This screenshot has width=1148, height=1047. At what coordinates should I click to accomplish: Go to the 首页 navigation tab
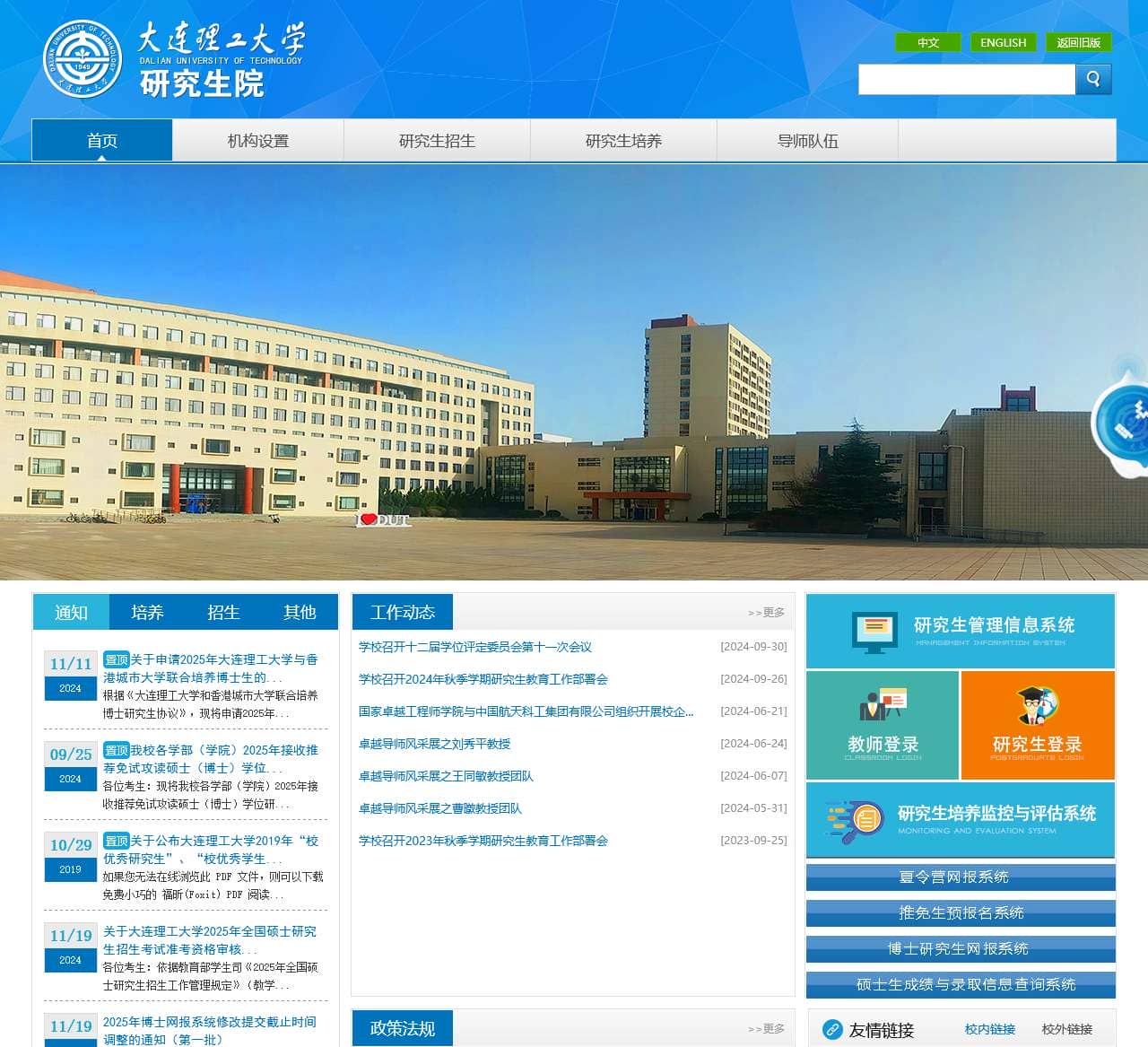pos(102,141)
